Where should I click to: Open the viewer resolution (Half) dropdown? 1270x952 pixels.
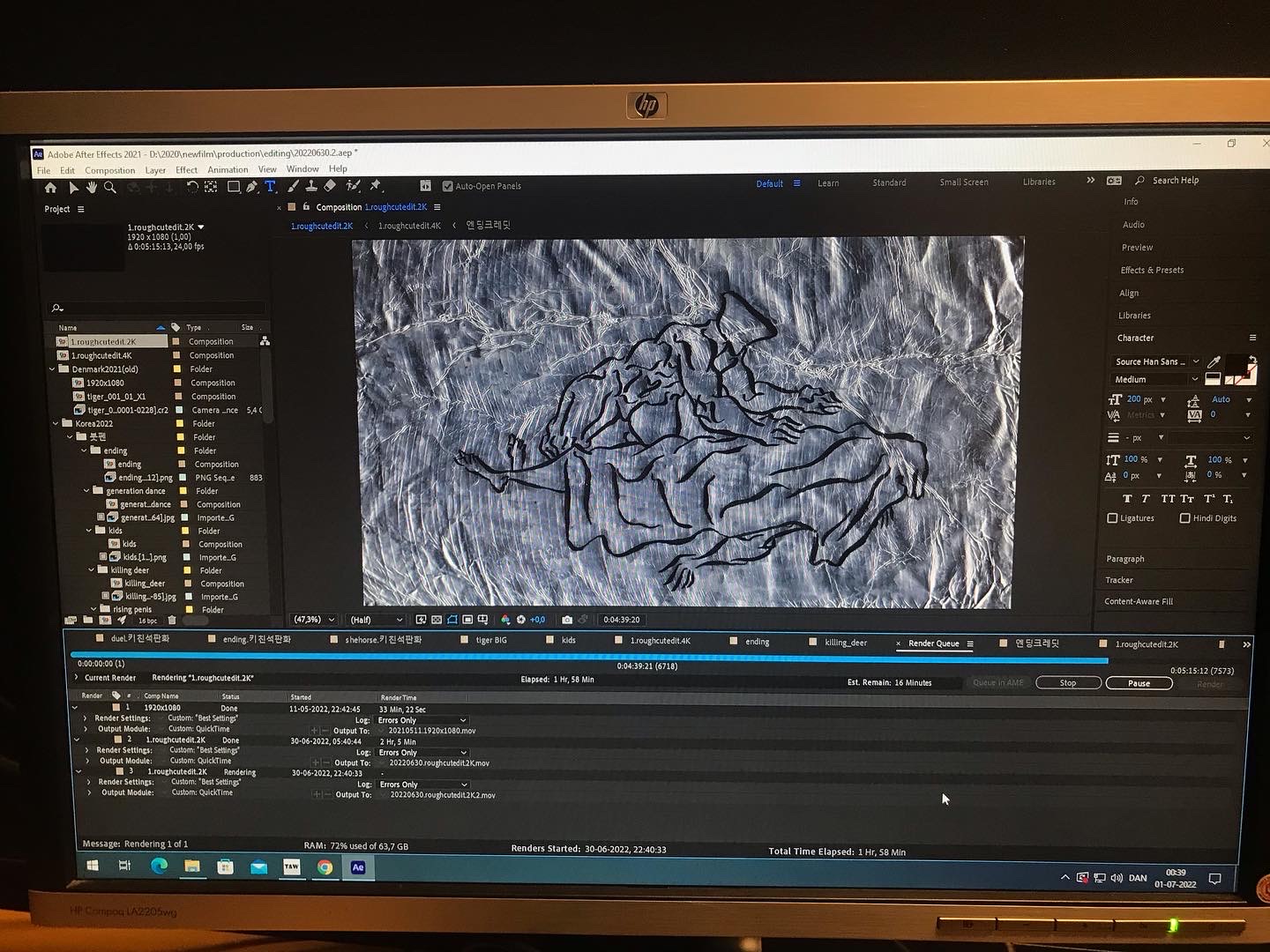click(377, 620)
